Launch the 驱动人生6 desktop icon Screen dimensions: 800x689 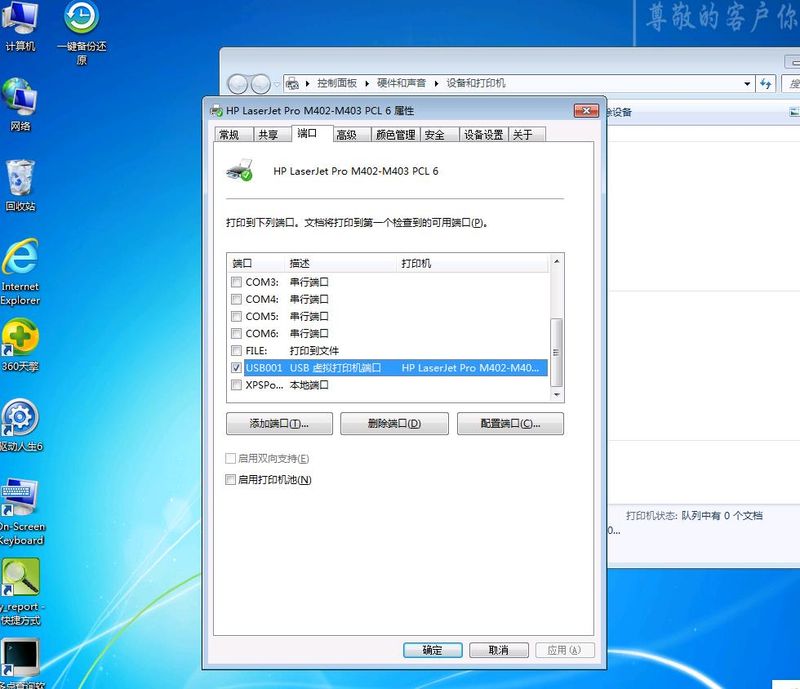pos(20,421)
